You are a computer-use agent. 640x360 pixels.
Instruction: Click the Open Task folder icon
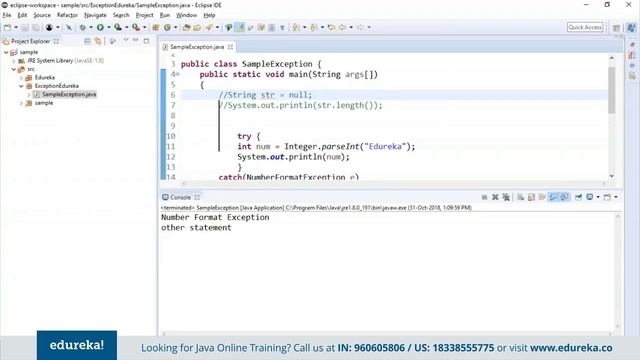[197, 27]
